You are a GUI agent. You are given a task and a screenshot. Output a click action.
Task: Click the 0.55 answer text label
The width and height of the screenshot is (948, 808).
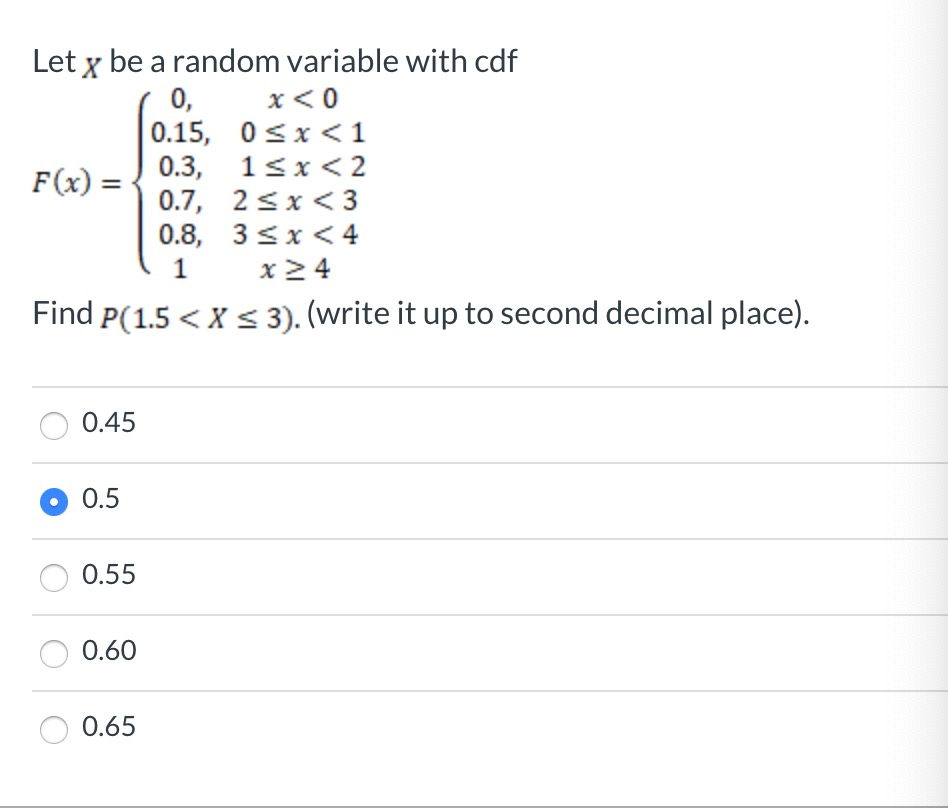tap(108, 575)
